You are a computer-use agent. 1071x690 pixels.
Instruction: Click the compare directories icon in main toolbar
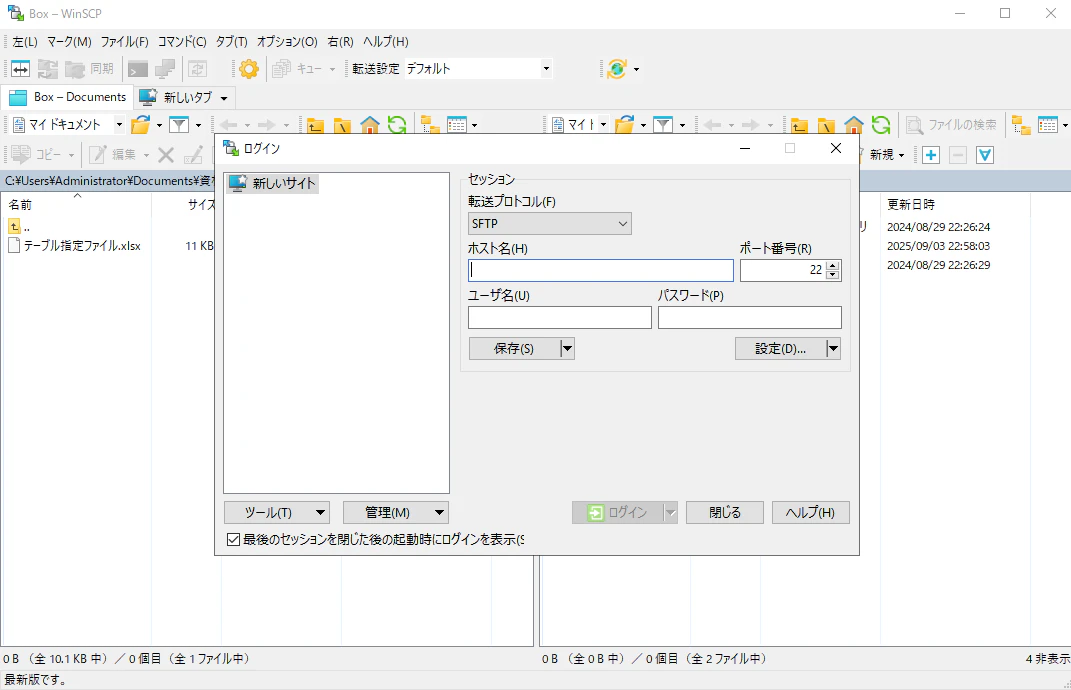(20, 68)
